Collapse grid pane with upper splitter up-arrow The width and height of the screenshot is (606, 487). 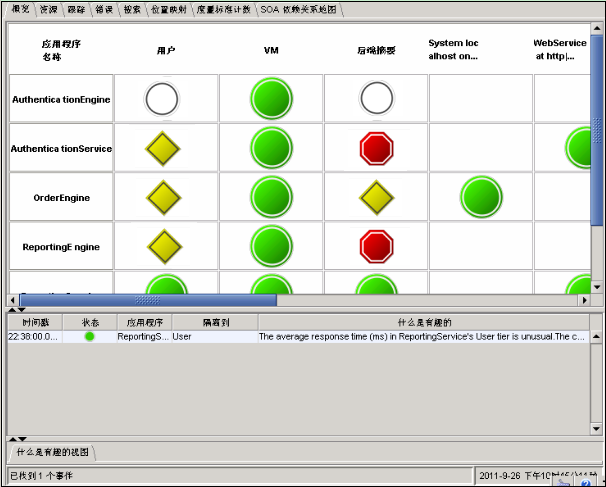(x=12, y=310)
